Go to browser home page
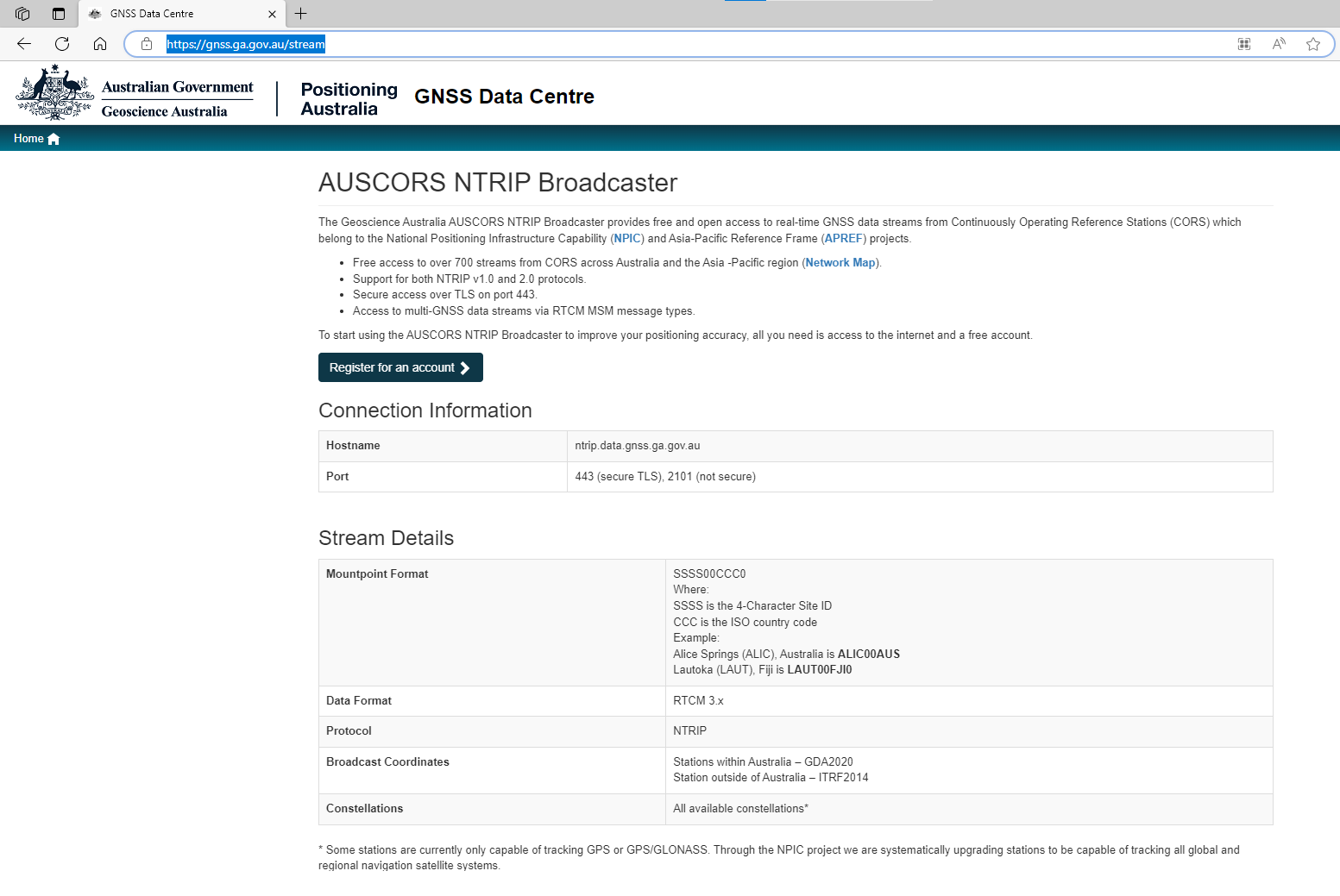This screenshot has width=1340, height=896. (100, 44)
